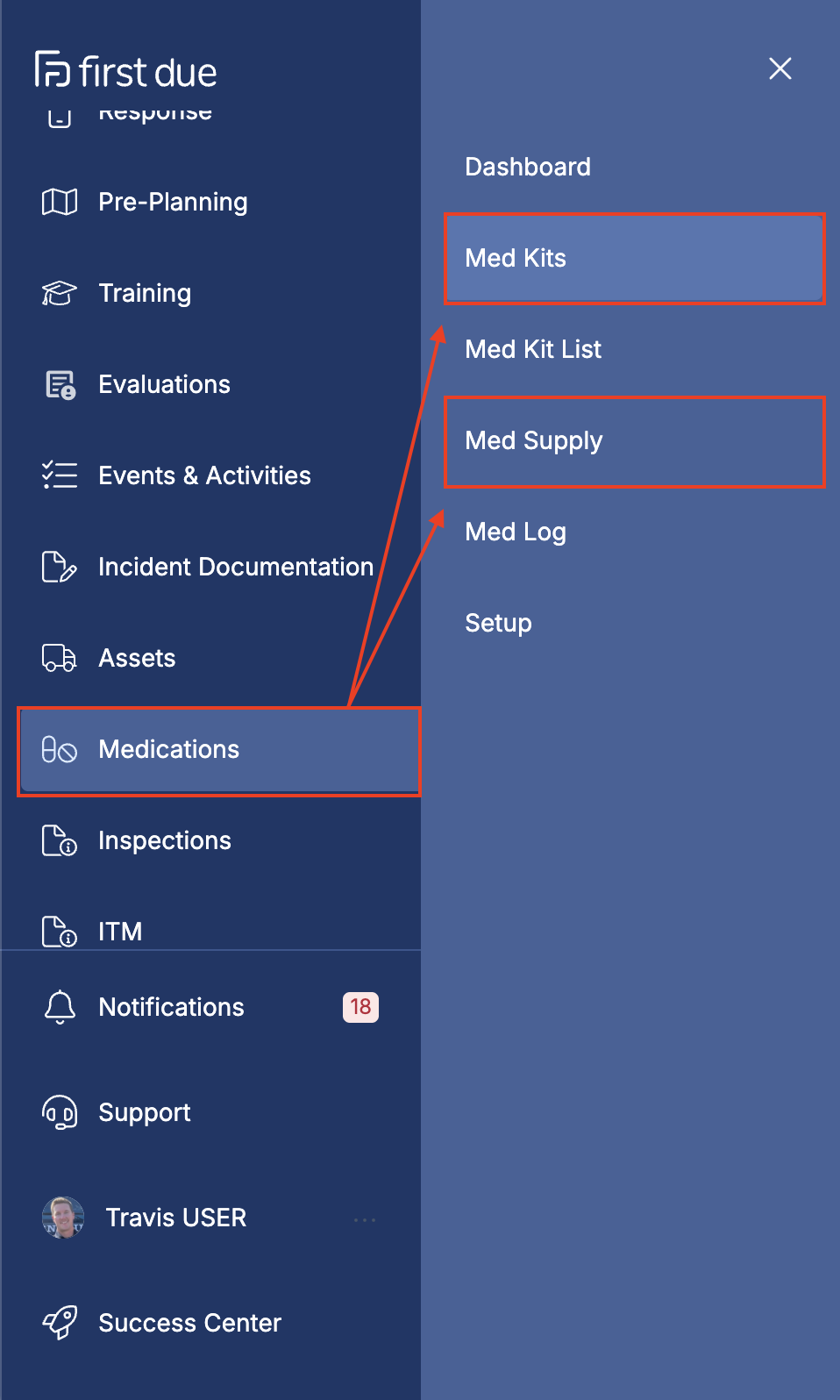Open options dots next to Travis USER
840x1400 pixels.
(x=365, y=1219)
